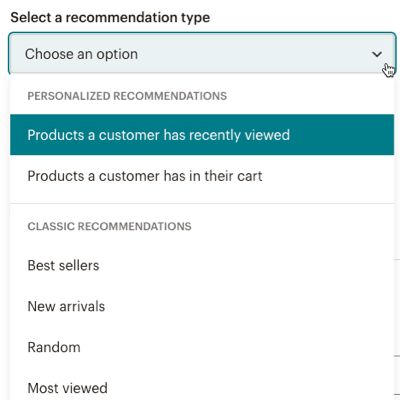The width and height of the screenshot is (400, 400).
Task: Set recommendations to Most viewed products
Action: pyautogui.click(x=202, y=388)
